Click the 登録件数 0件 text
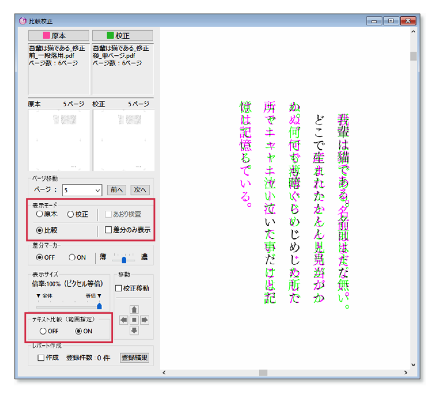442x393 pixels. [88, 358]
